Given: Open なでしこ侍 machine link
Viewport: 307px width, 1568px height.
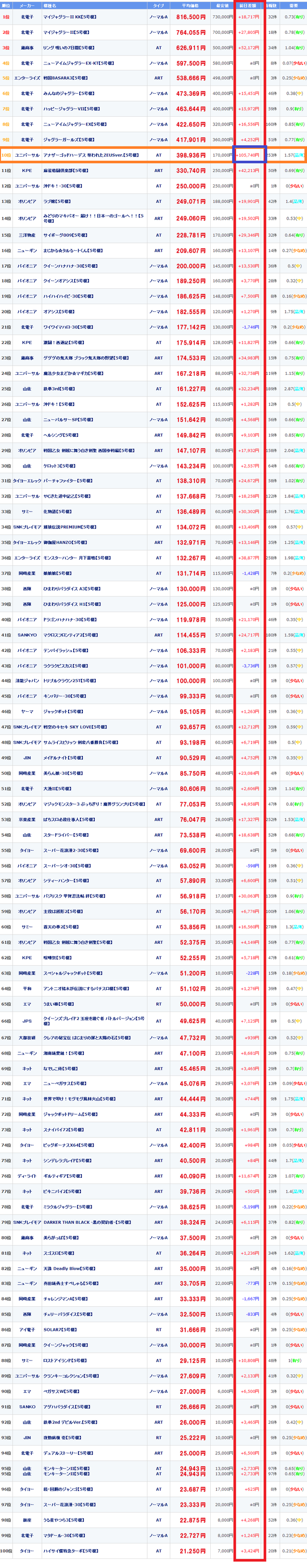Looking at the screenshot, I should [60, 1068].
